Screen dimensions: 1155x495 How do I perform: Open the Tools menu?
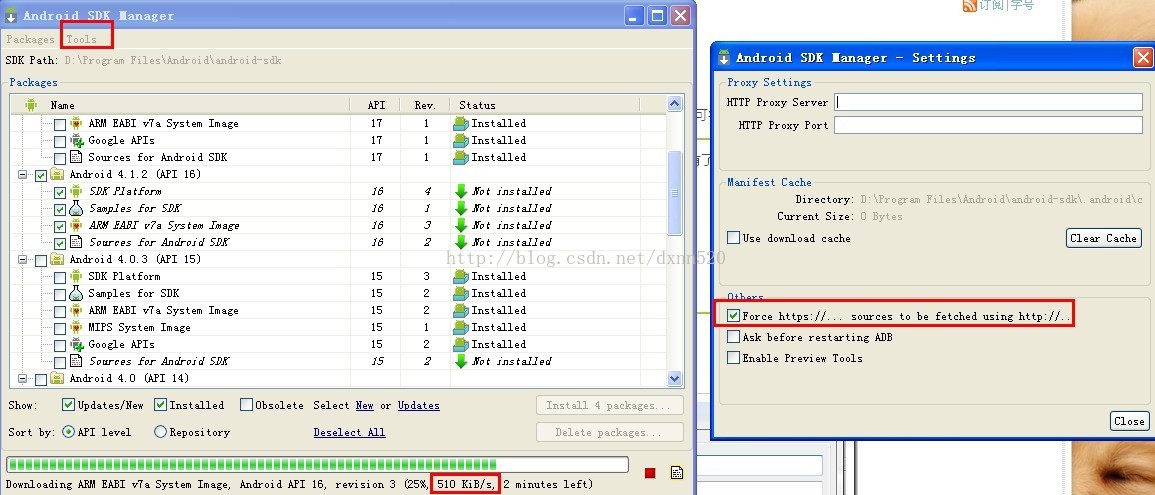coord(82,39)
